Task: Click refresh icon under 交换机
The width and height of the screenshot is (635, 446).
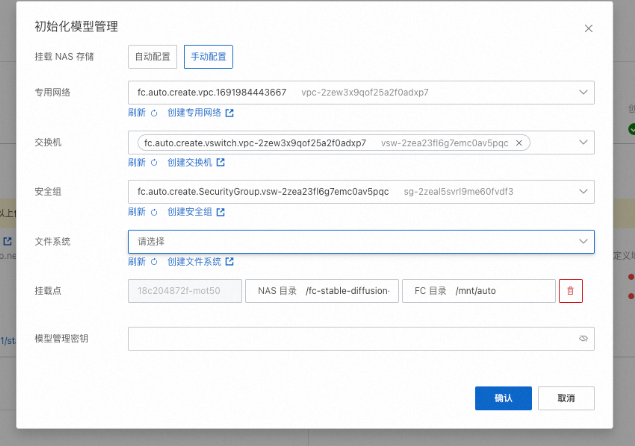Action: pos(154,163)
